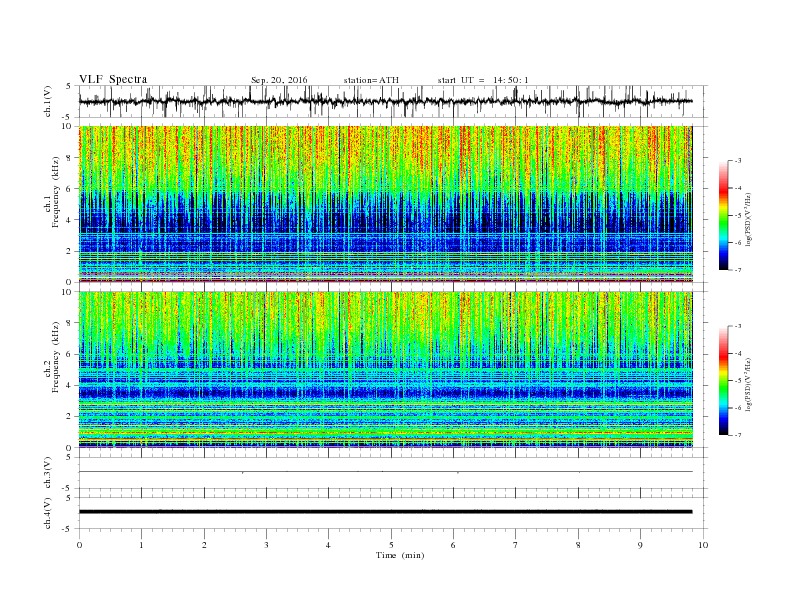The image size is (792, 612).
Task: Click the "-5" tick on ch.4(V) axis
Action: 68,529
